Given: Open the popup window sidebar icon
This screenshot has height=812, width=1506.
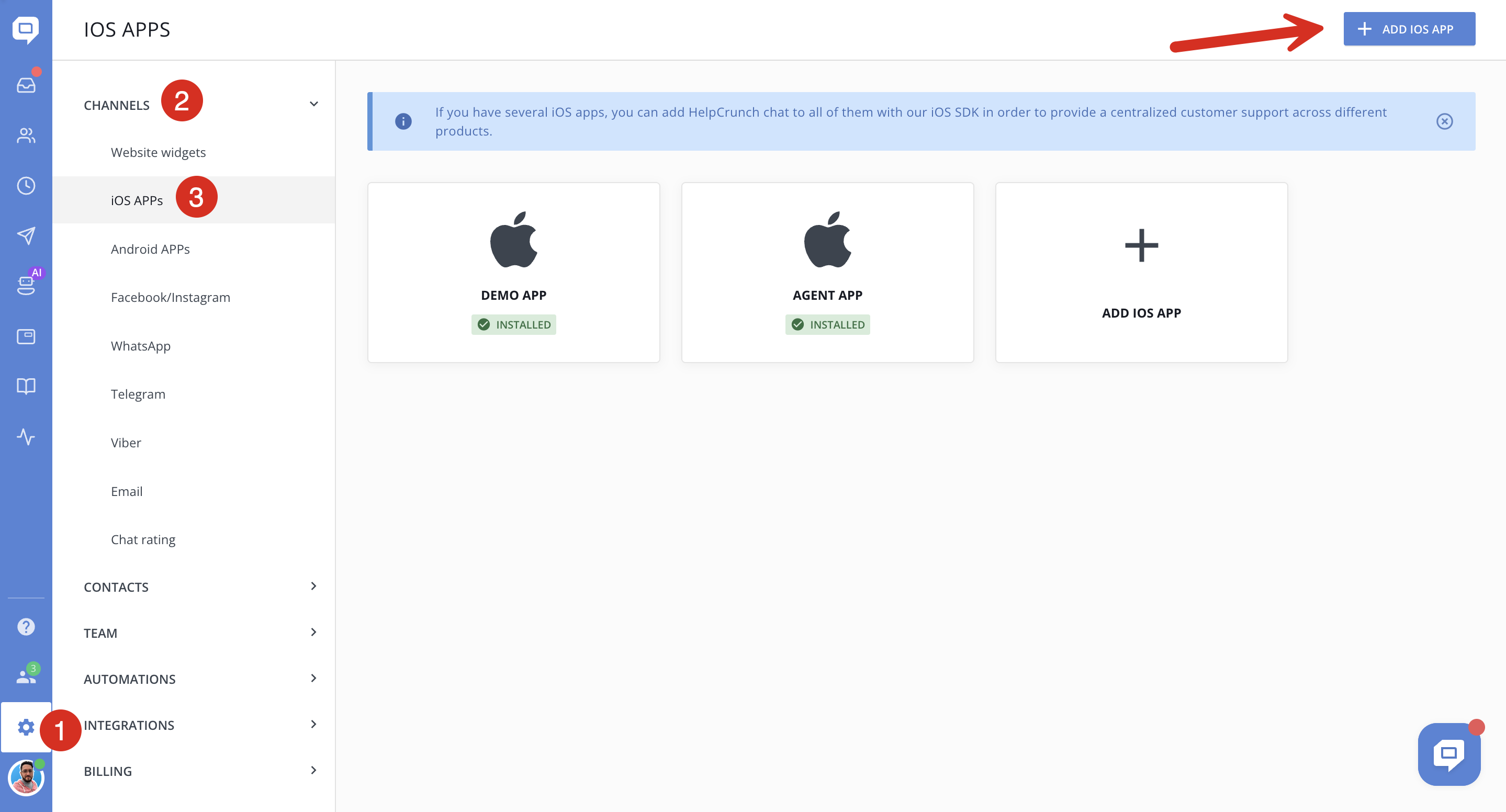Looking at the screenshot, I should click(x=26, y=337).
